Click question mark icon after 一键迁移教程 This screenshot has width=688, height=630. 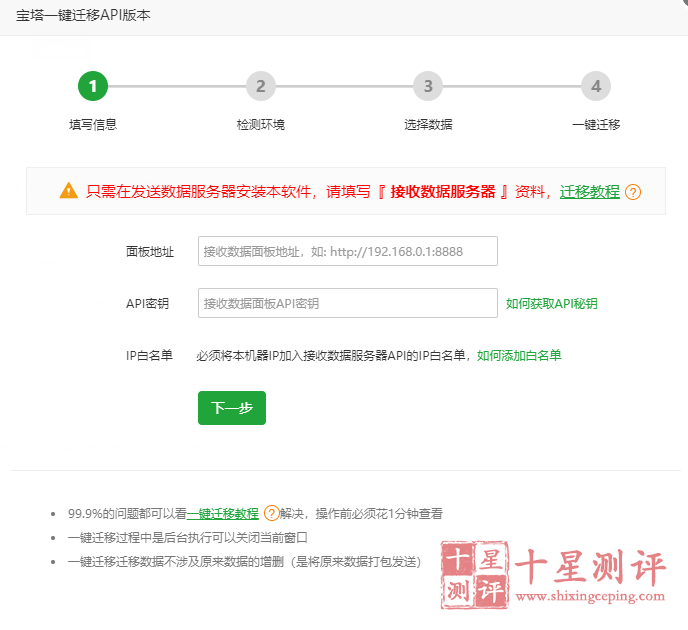coord(271,513)
